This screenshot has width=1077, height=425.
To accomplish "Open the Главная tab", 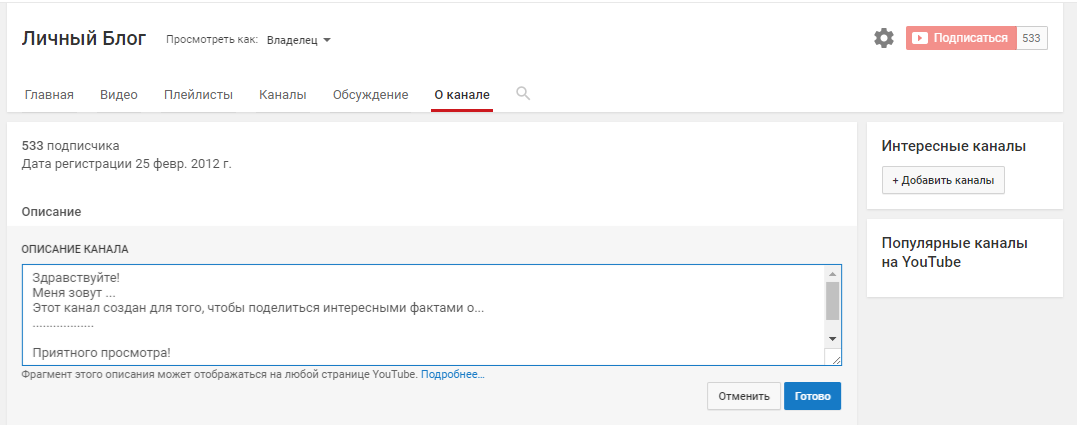I will pos(49,95).
